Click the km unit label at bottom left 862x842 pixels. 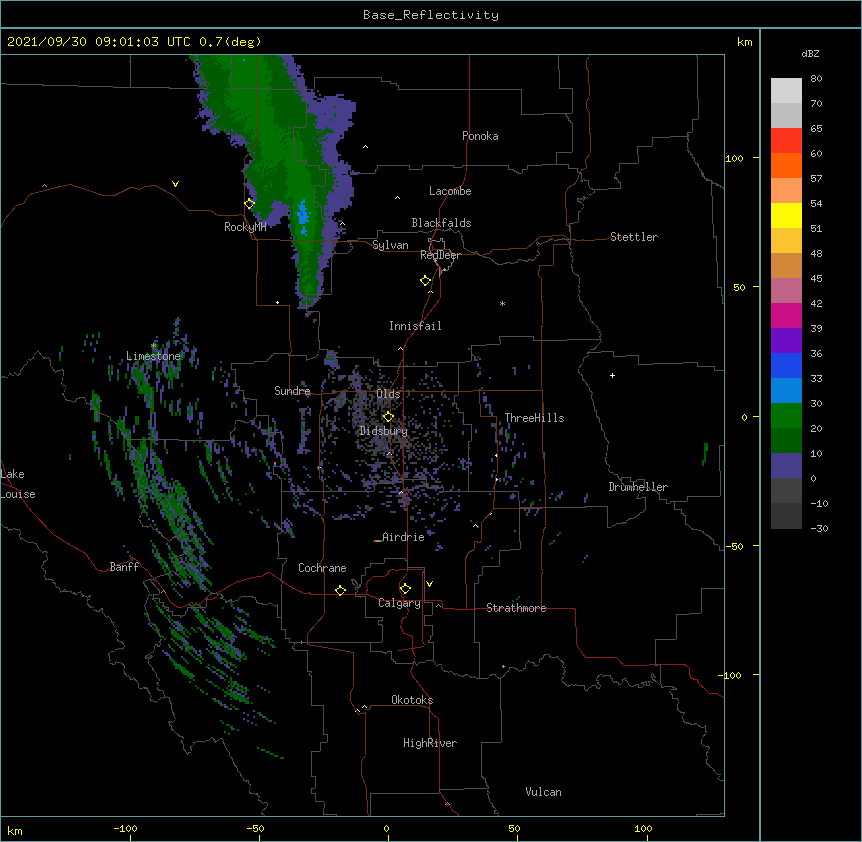point(15,831)
